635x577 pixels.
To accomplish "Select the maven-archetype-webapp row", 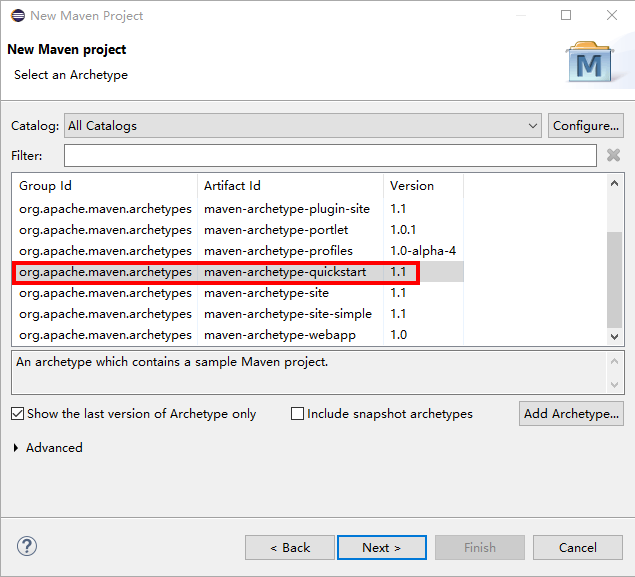I will click(x=238, y=335).
